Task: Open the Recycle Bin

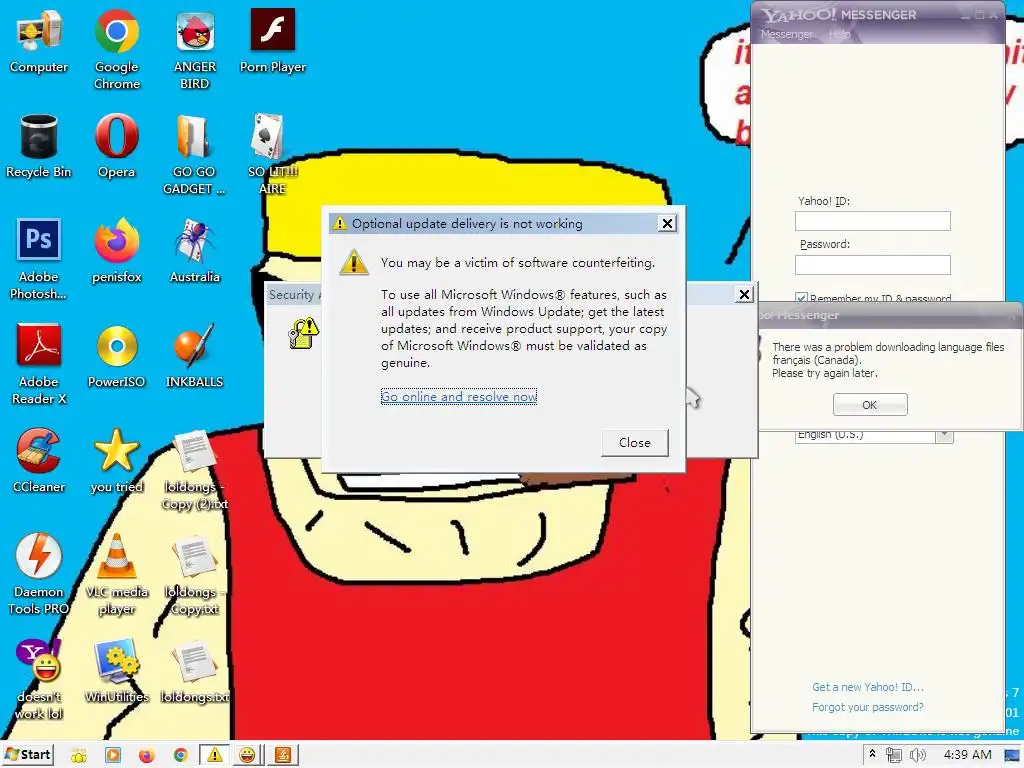Action: [39, 146]
